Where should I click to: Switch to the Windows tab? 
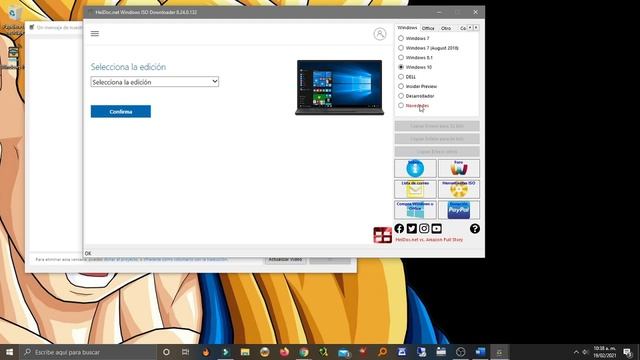[407, 28]
